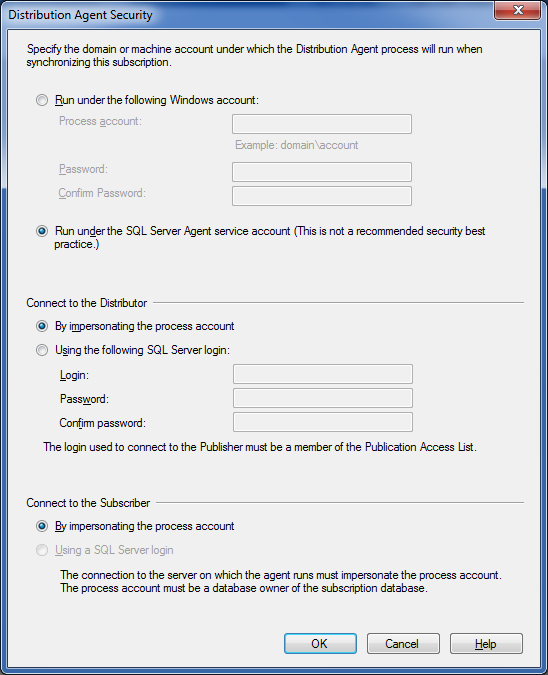Click the Process account label
This screenshot has width=548, height=675.
(100, 121)
